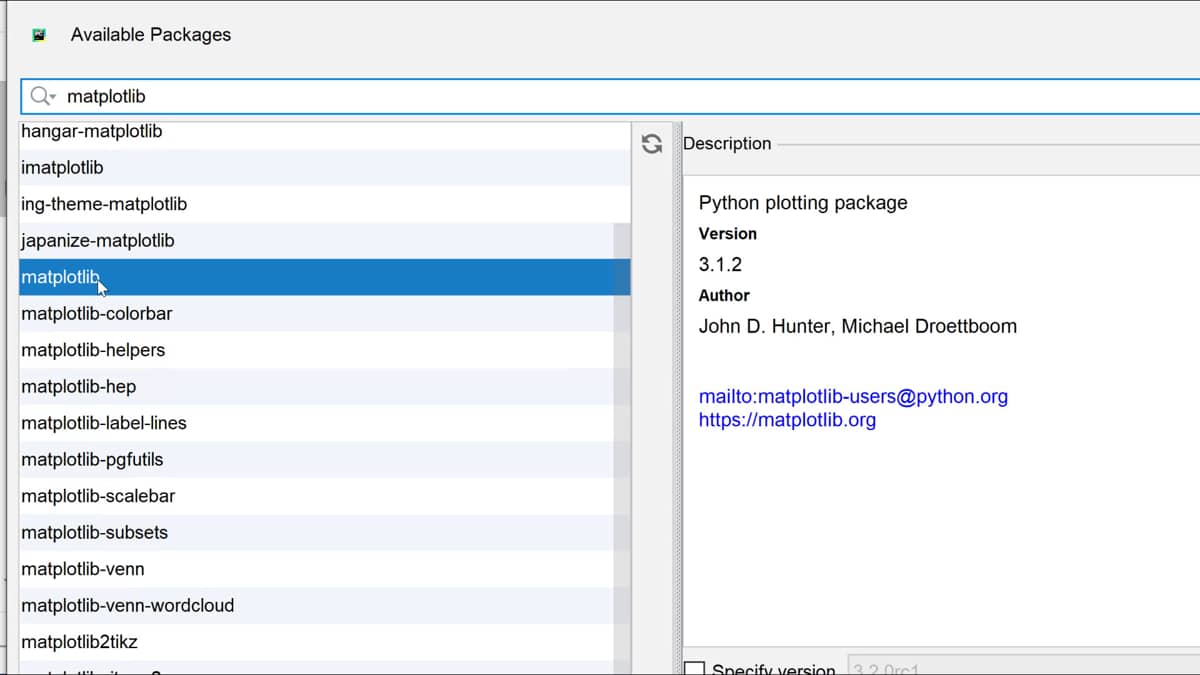This screenshot has height=675, width=1200.
Task: Select matplotlib2tikz package
Action: 325,642
